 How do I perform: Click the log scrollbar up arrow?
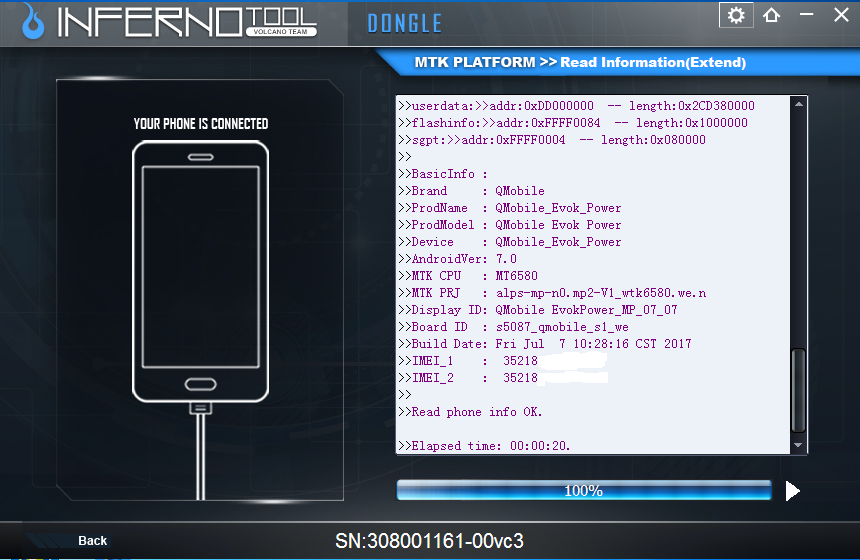point(799,104)
